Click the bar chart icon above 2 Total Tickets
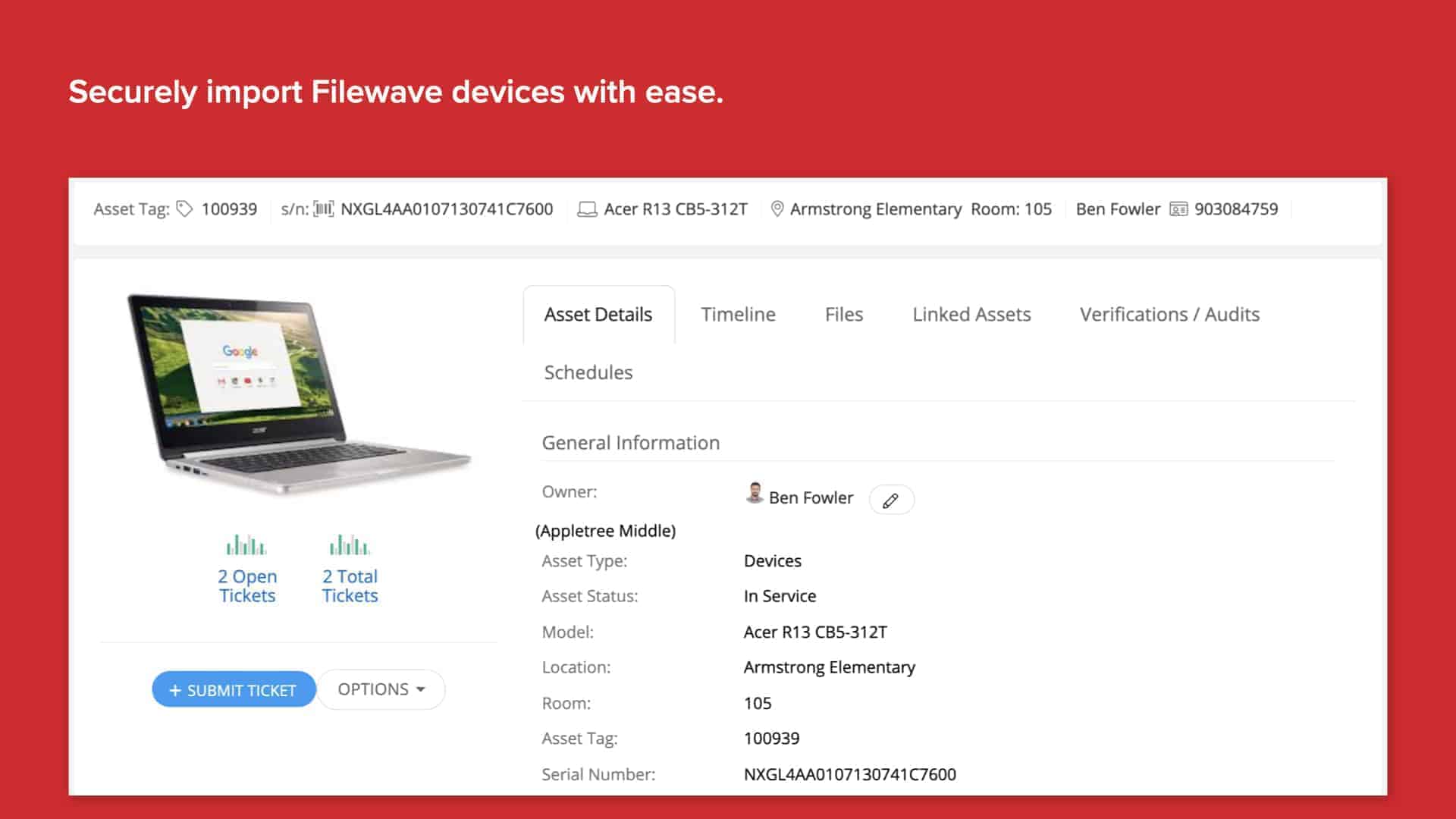Viewport: 1456px width, 819px height. [350, 543]
